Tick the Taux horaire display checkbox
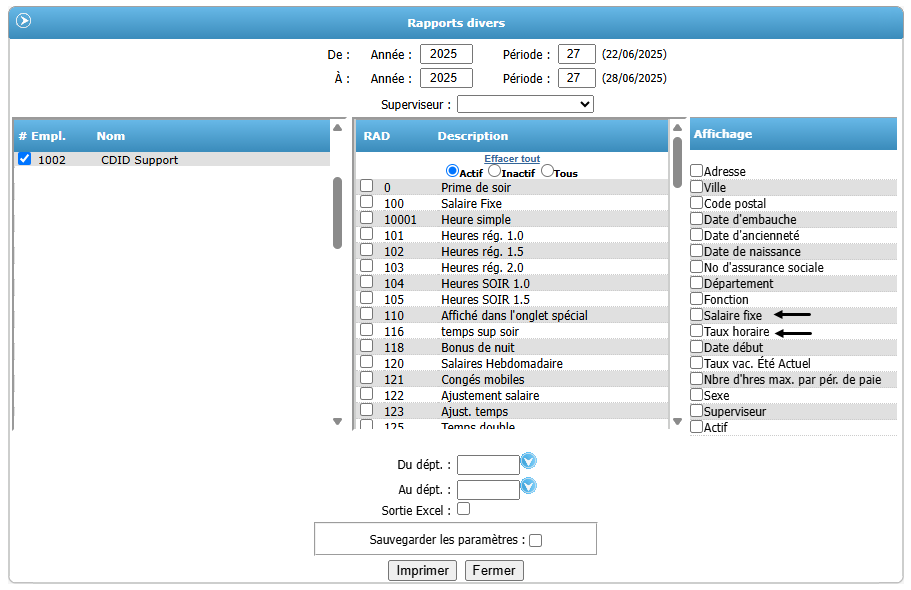This screenshot has width=911, height=590. [697, 331]
